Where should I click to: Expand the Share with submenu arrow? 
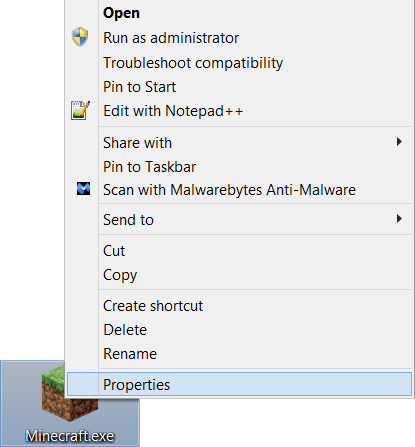tap(399, 142)
